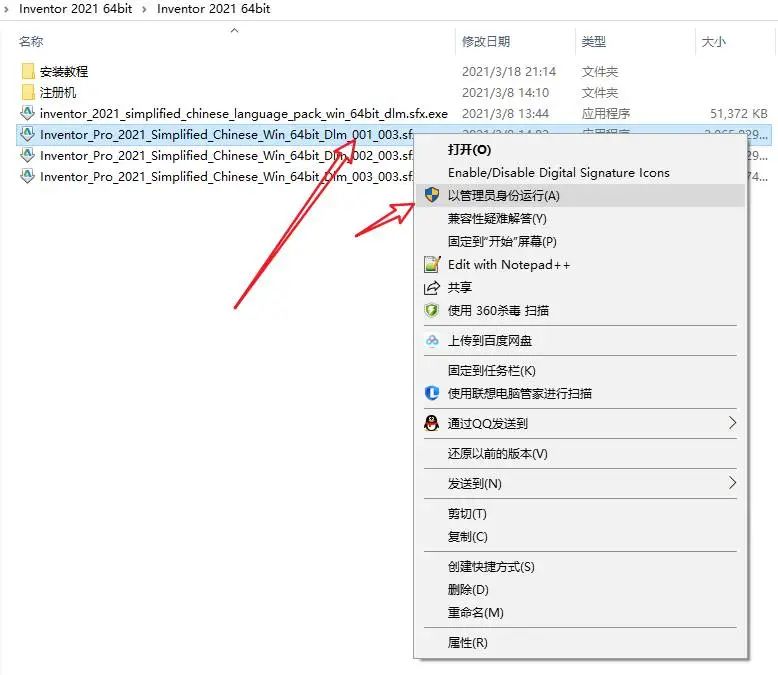Select the language pack installer file icon
The image size is (778, 675).
[x=27, y=113]
